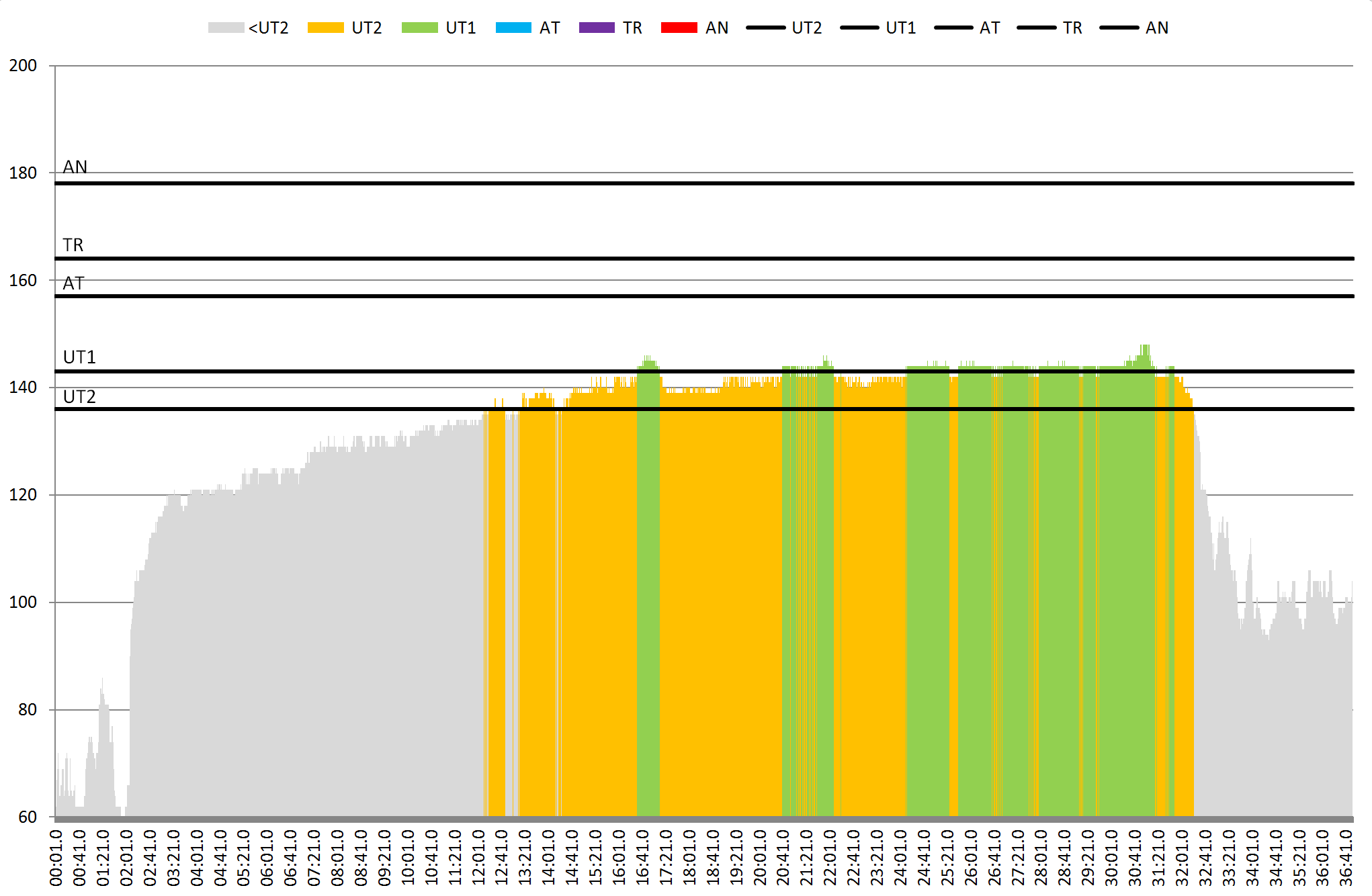Select the AT threshold label on chart

(x=73, y=283)
